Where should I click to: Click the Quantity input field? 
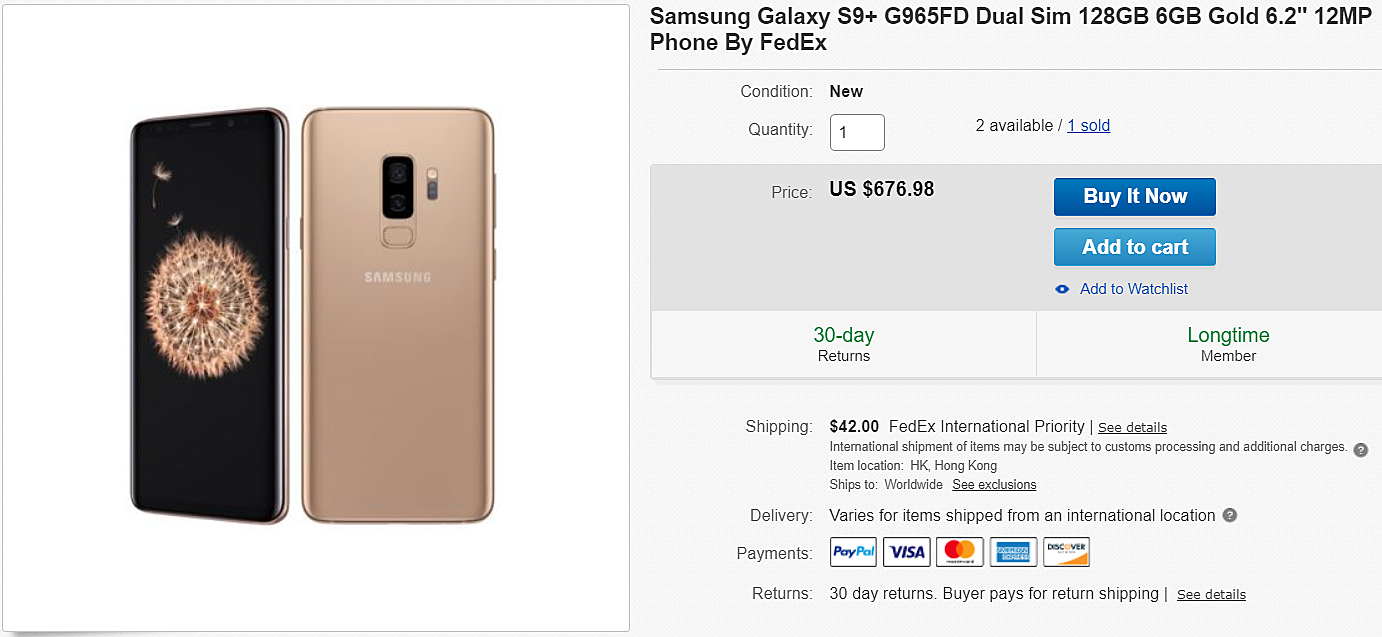click(x=857, y=133)
